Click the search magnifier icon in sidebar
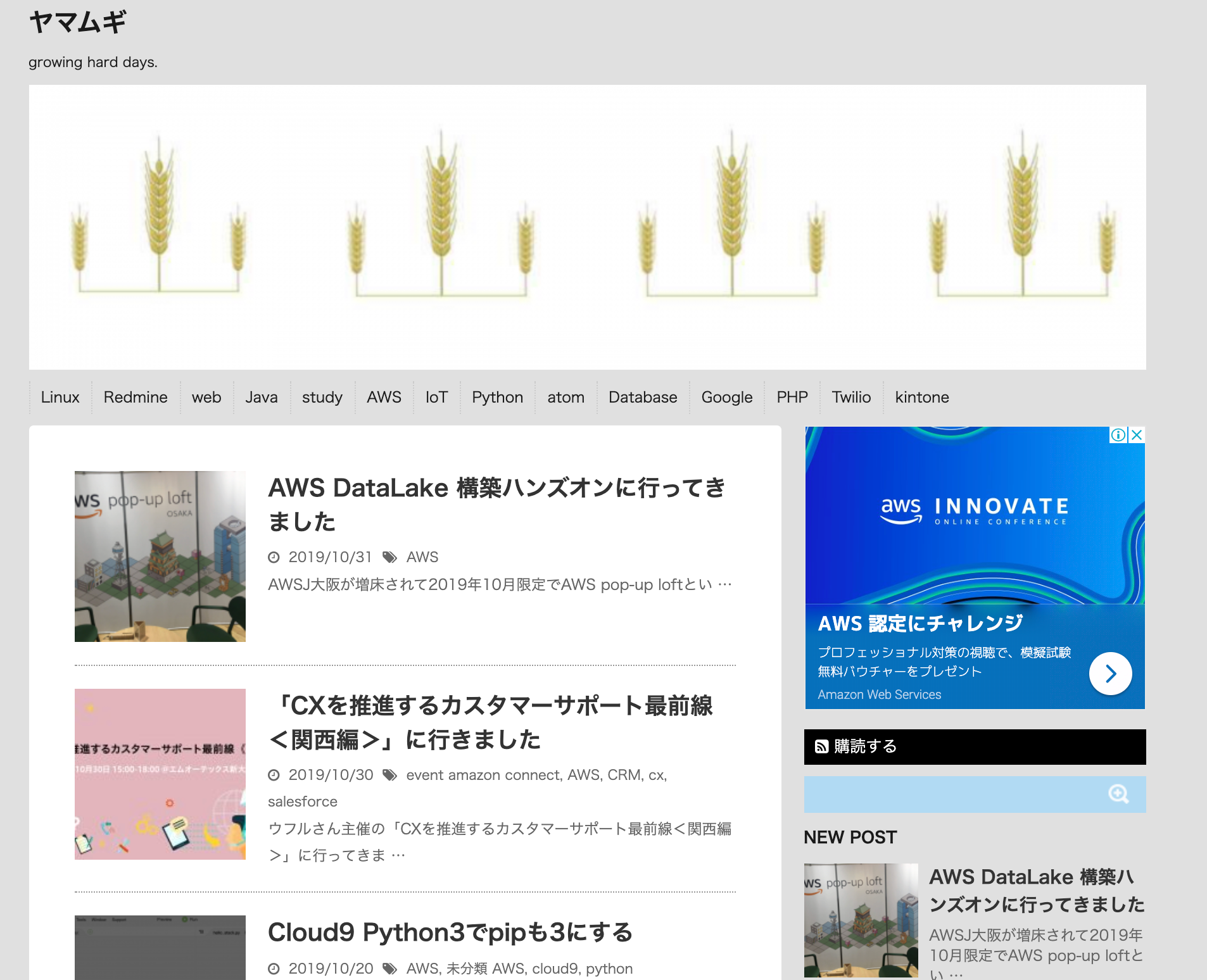The image size is (1207, 980). [1118, 794]
